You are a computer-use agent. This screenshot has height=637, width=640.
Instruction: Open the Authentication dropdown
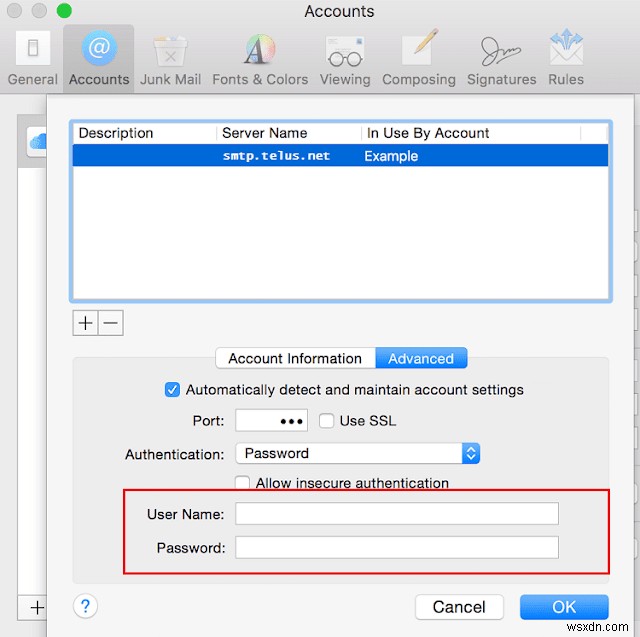tap(357, 453)
